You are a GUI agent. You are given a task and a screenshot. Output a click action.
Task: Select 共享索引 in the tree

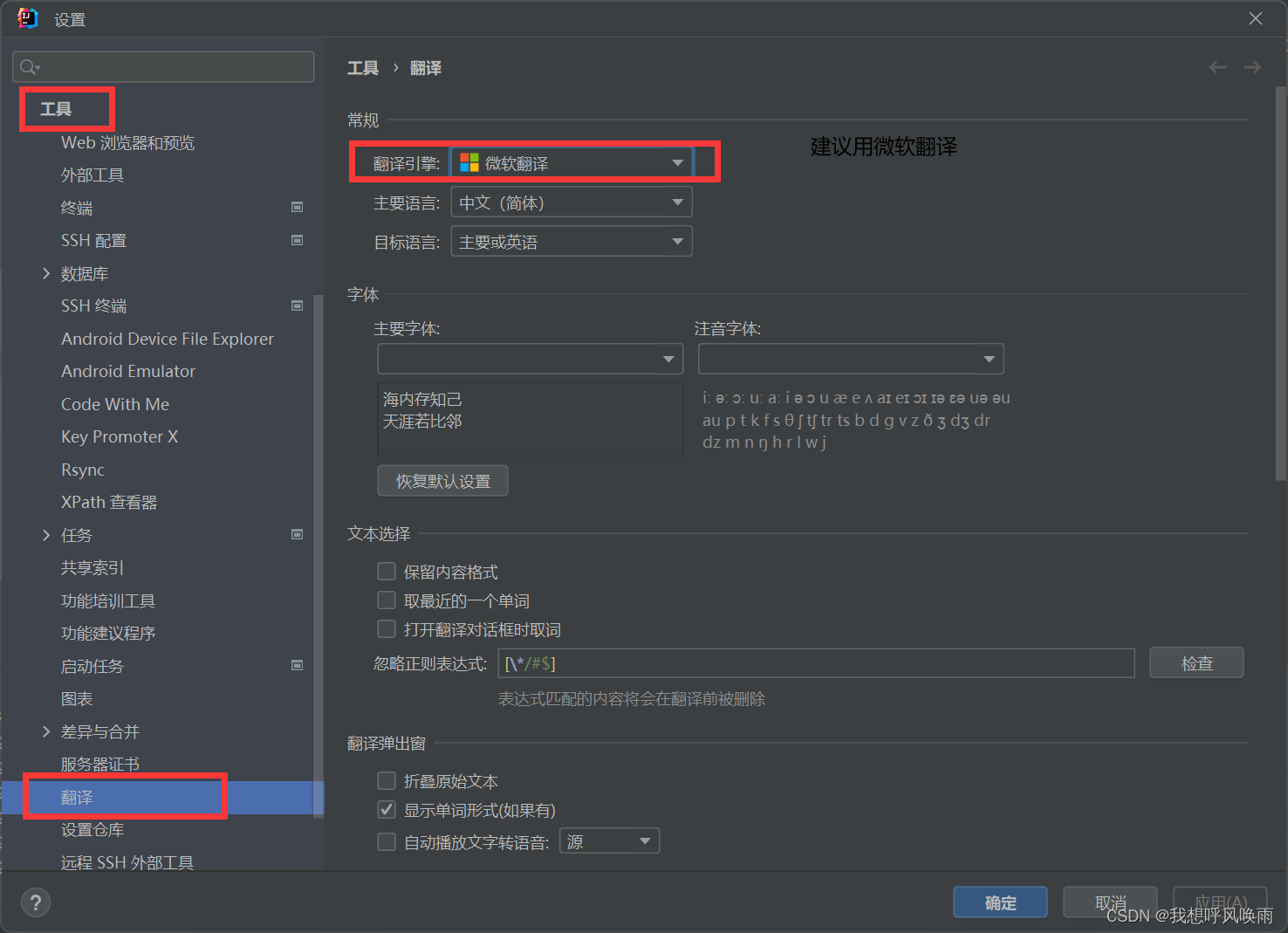tap(92, 568)
